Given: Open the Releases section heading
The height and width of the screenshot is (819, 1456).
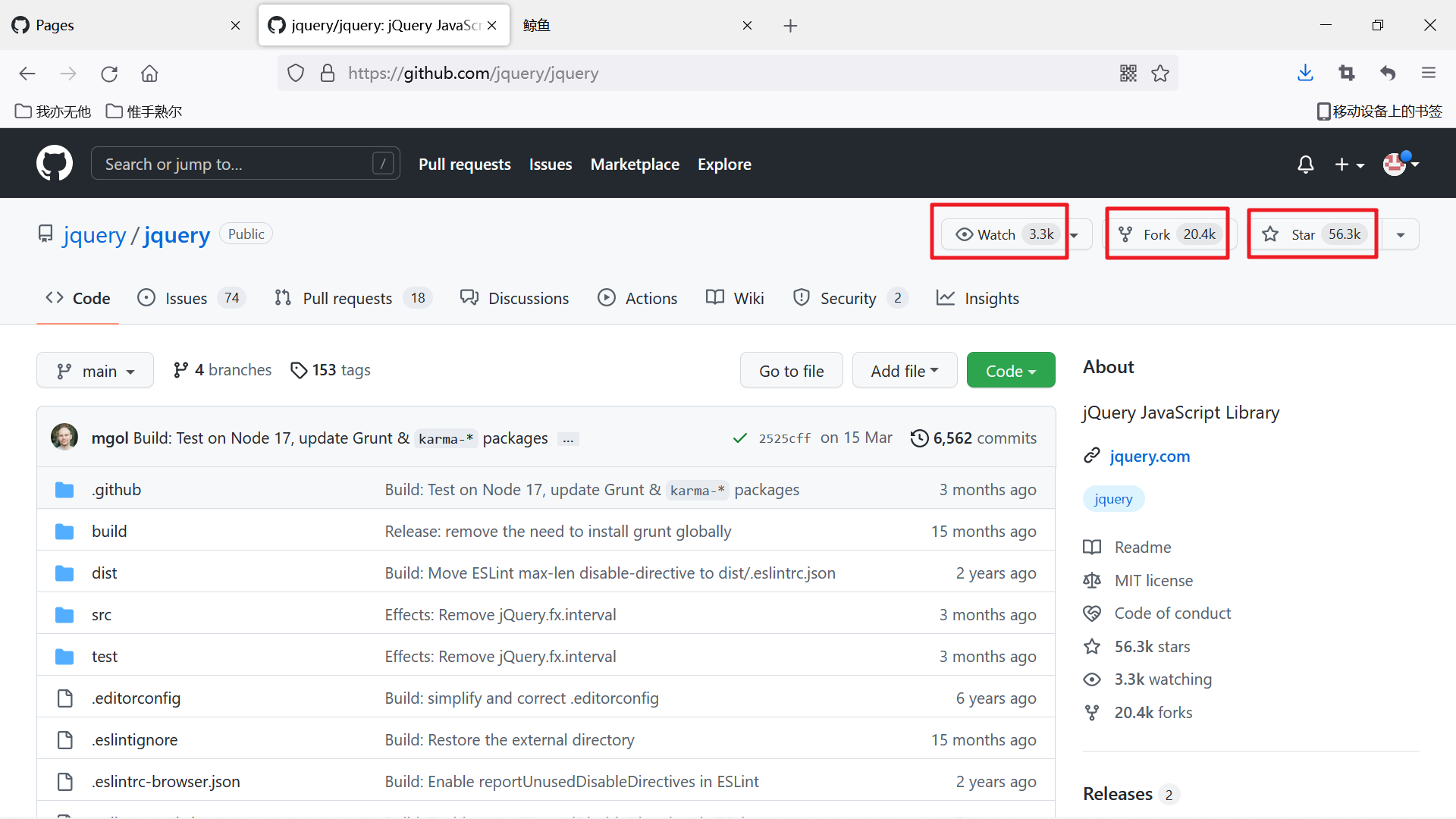Looking at the screenshot, I should pyautogui.click(x=1117, y=794).
